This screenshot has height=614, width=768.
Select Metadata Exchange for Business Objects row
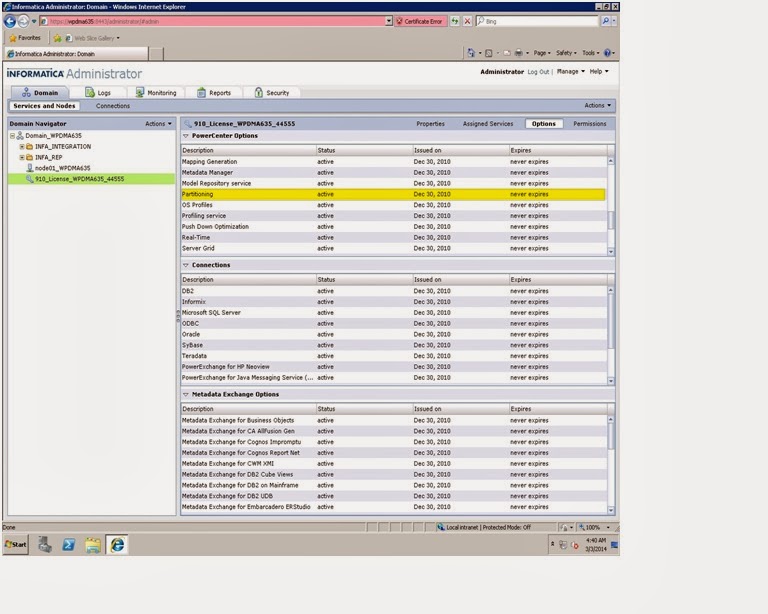click(x=393, y=420)
